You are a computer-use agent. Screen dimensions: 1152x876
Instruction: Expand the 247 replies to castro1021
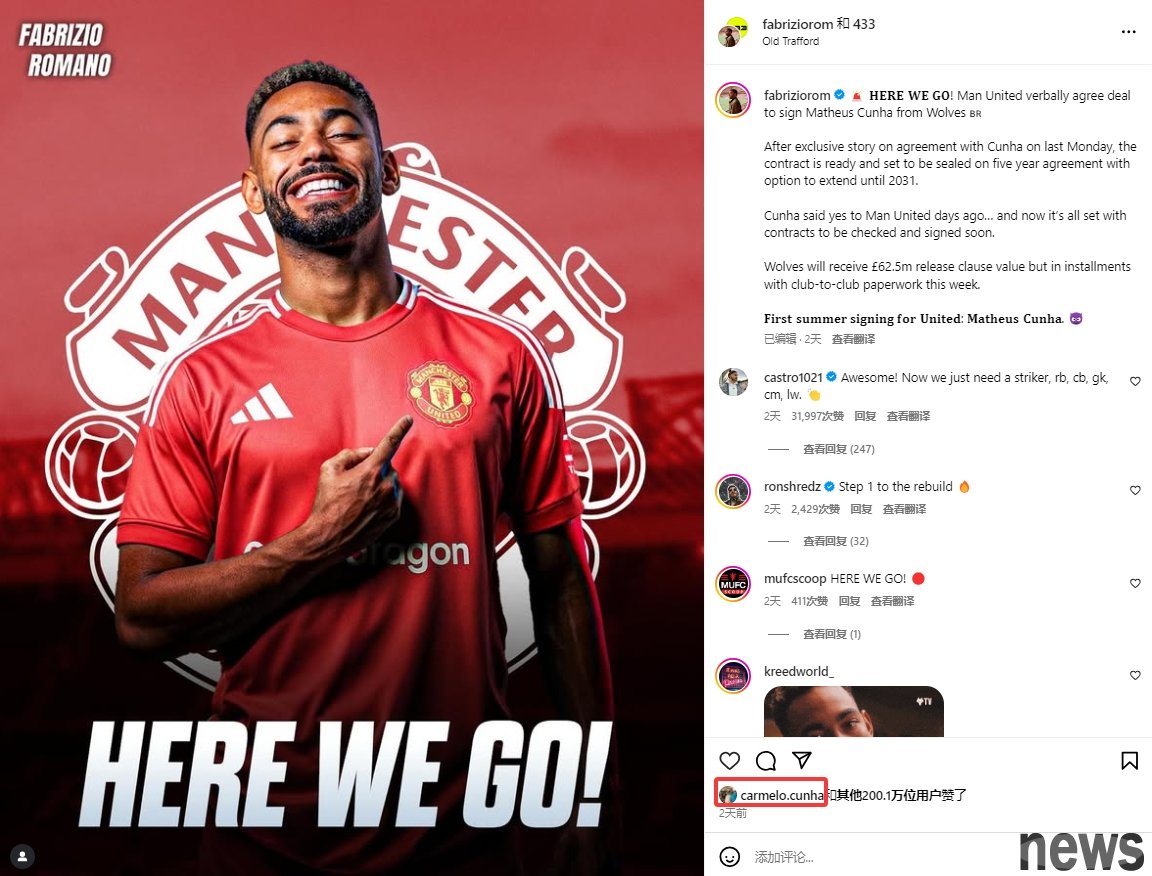click(838, 449)
